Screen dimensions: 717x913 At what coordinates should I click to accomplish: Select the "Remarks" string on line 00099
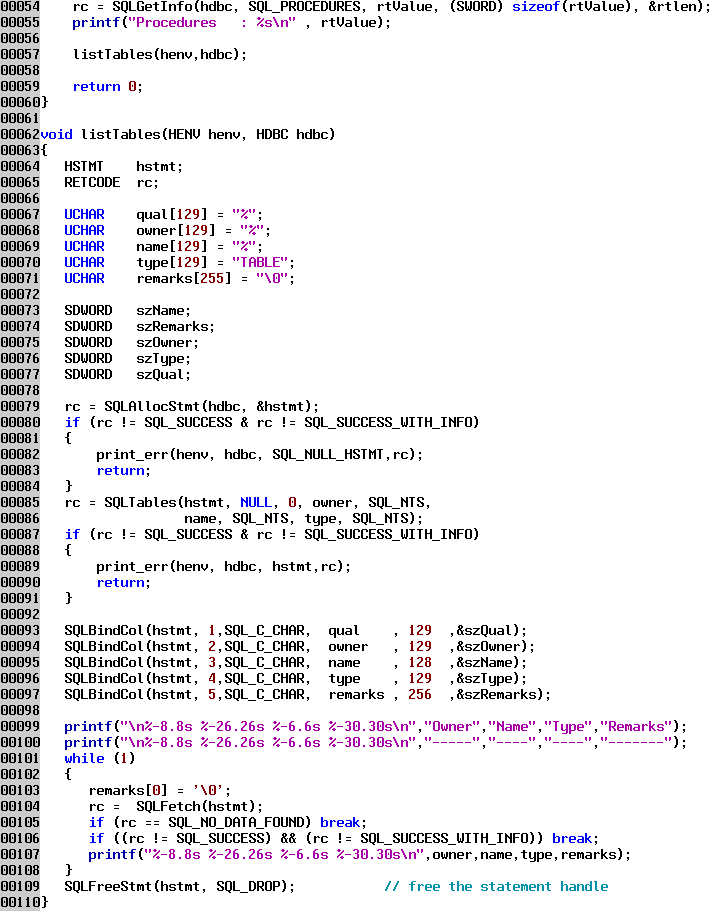click(636, 727)
